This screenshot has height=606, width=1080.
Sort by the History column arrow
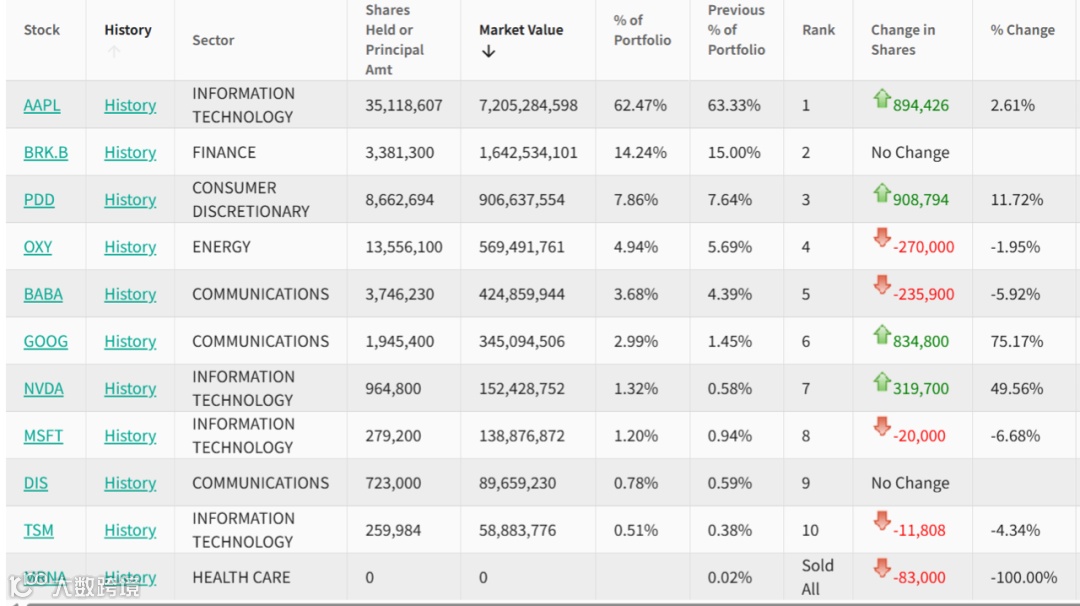[x=113, y=52]
